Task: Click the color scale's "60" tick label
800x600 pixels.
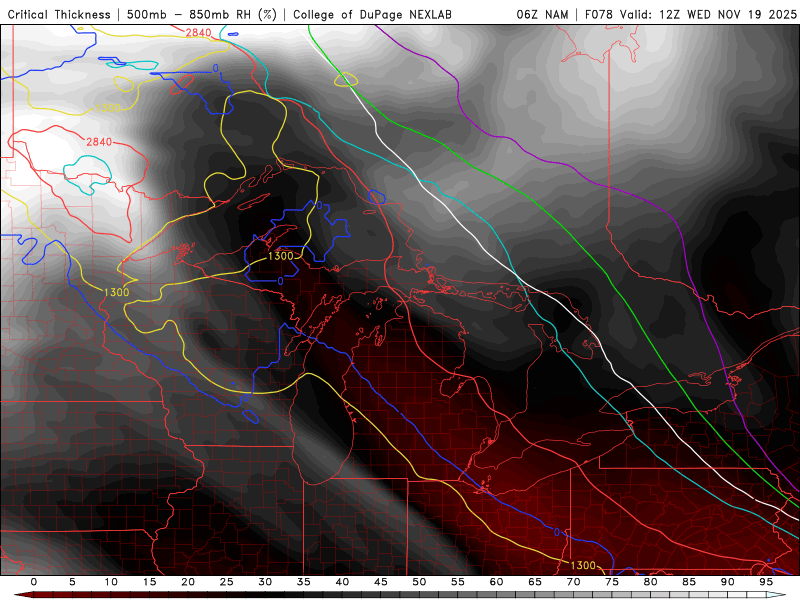Action: (496, 582)
